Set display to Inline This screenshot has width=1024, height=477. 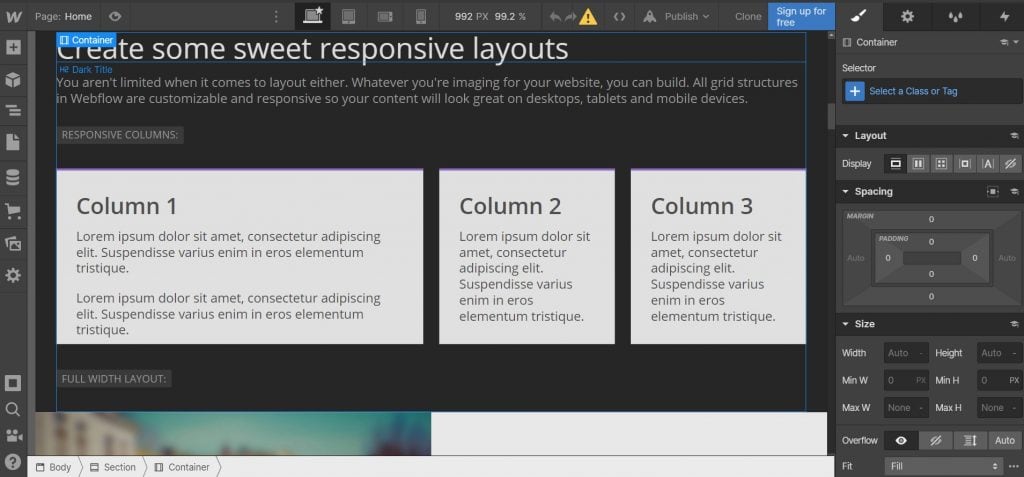tap(987, 163)
